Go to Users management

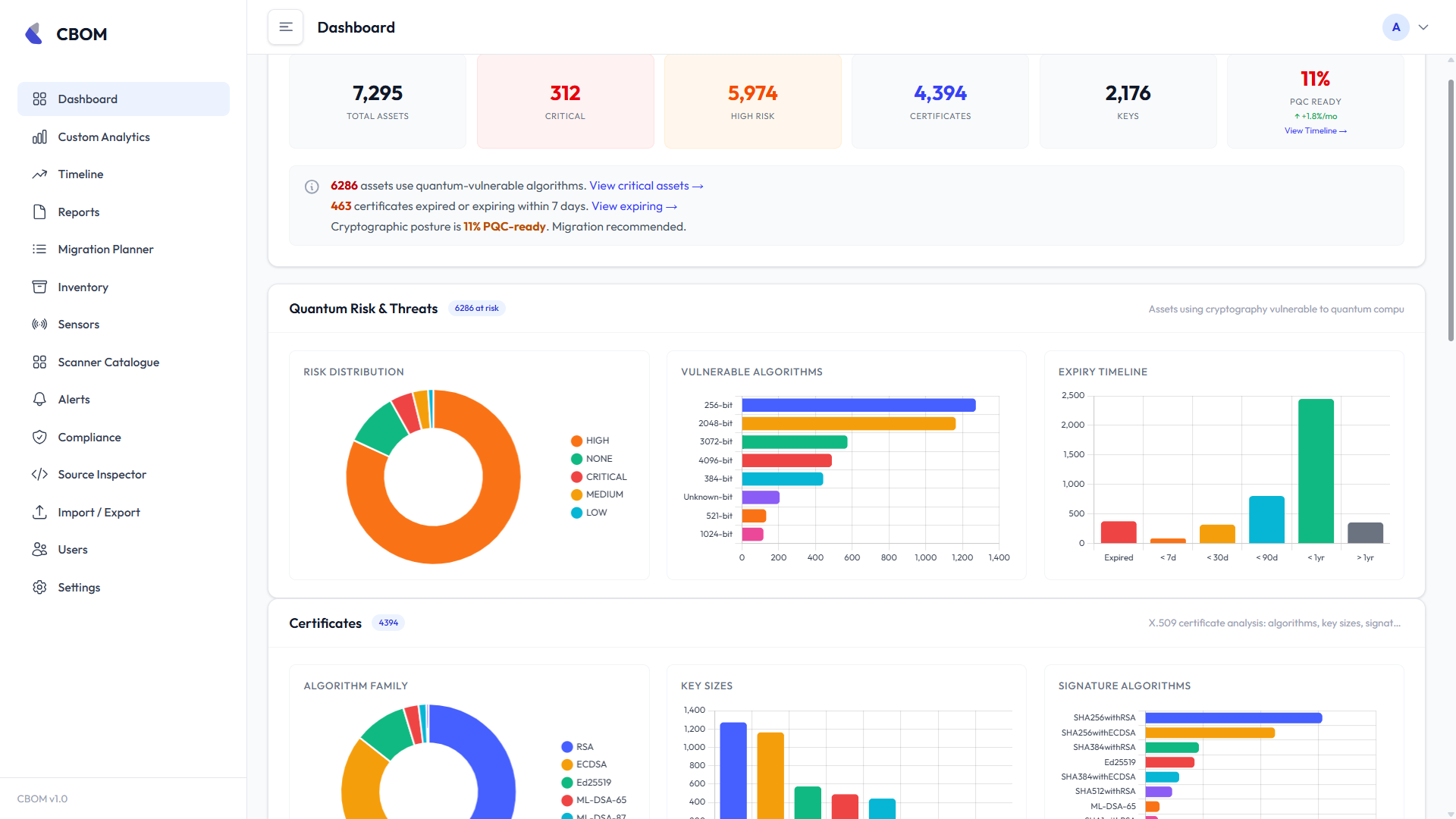click(x=124, y=550)
